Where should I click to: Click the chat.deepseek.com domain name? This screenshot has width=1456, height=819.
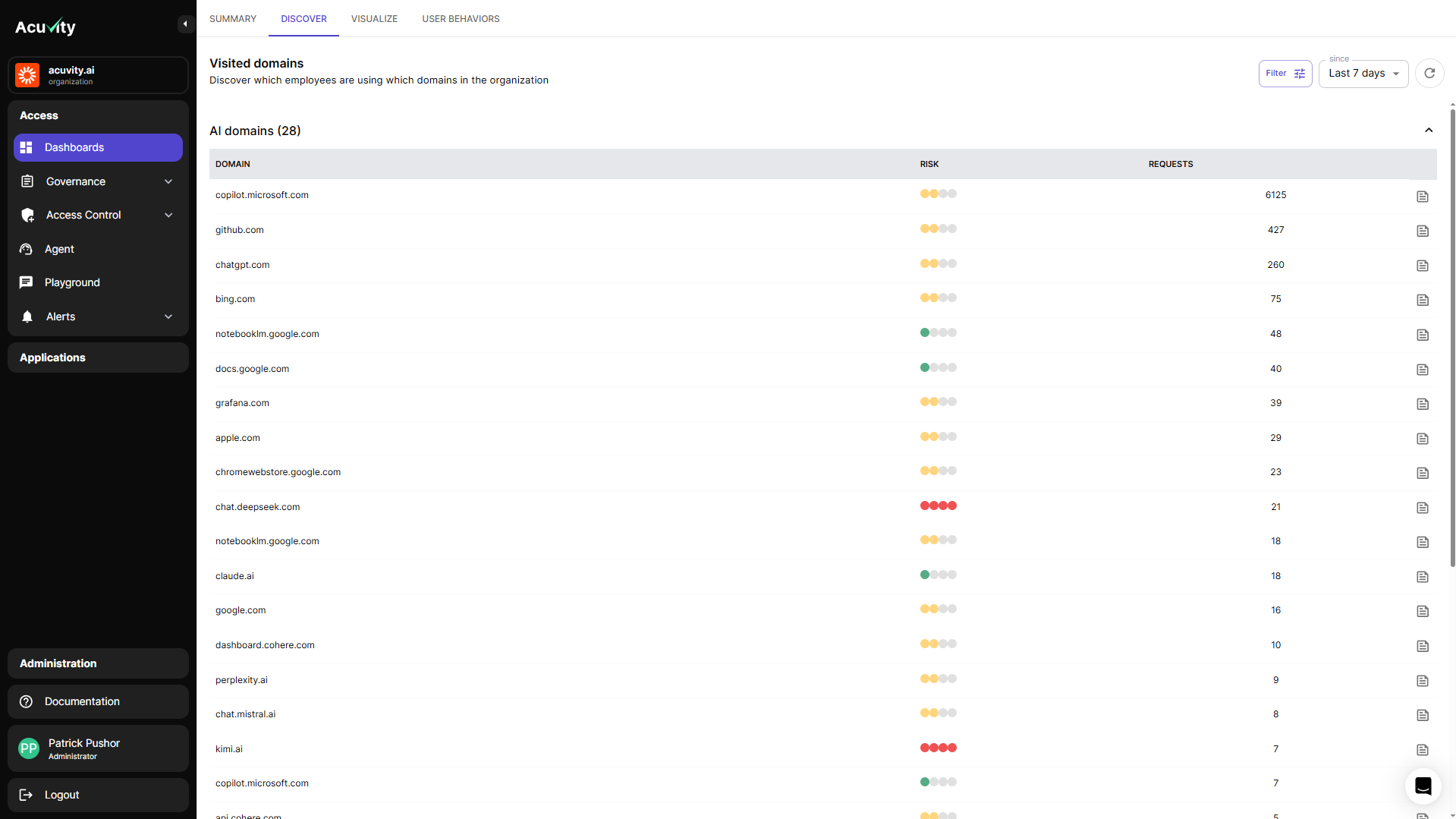pos(257,507)
